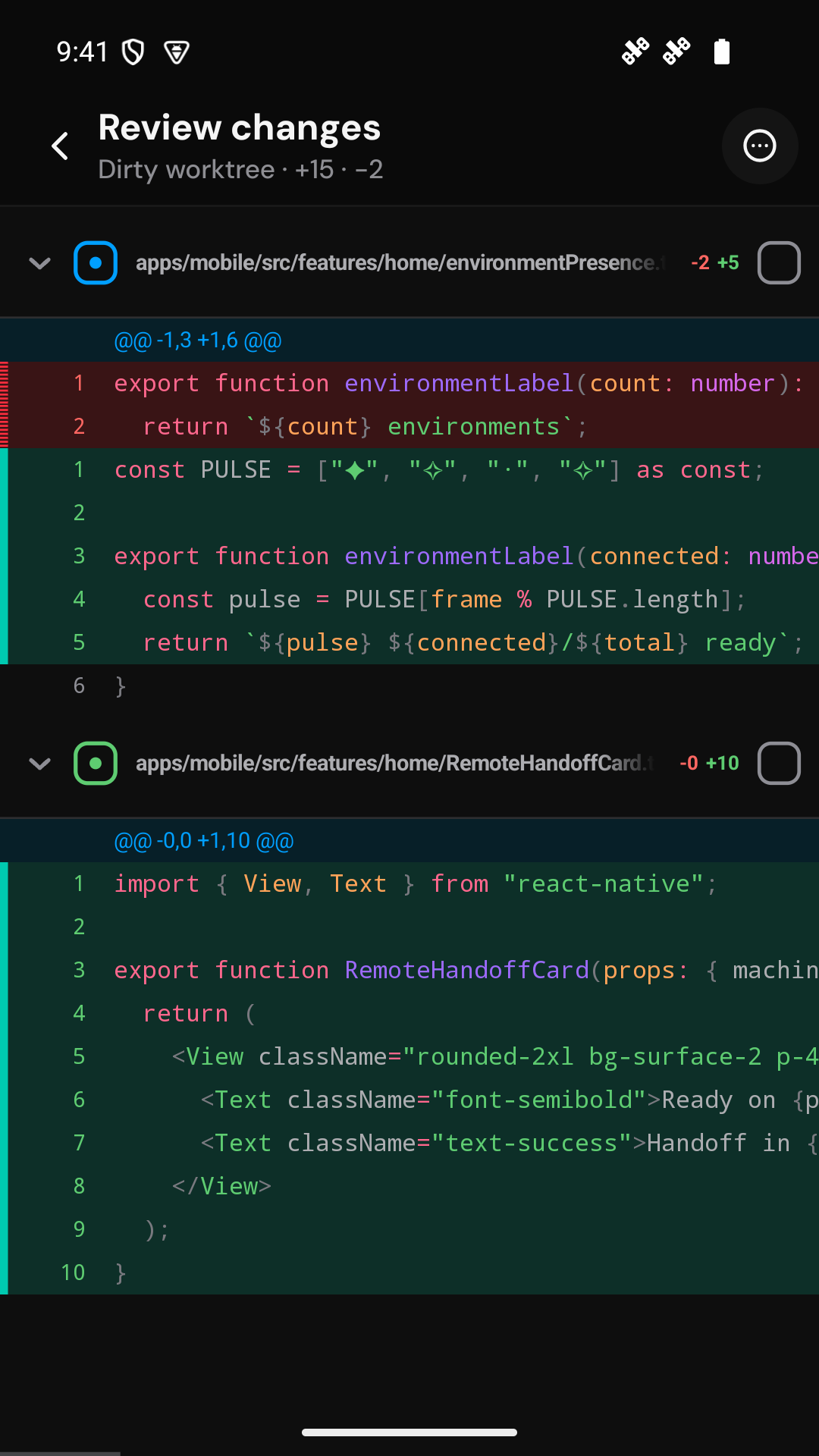Select the 'export function RemoteHandoffCard' line

point(409,970)
